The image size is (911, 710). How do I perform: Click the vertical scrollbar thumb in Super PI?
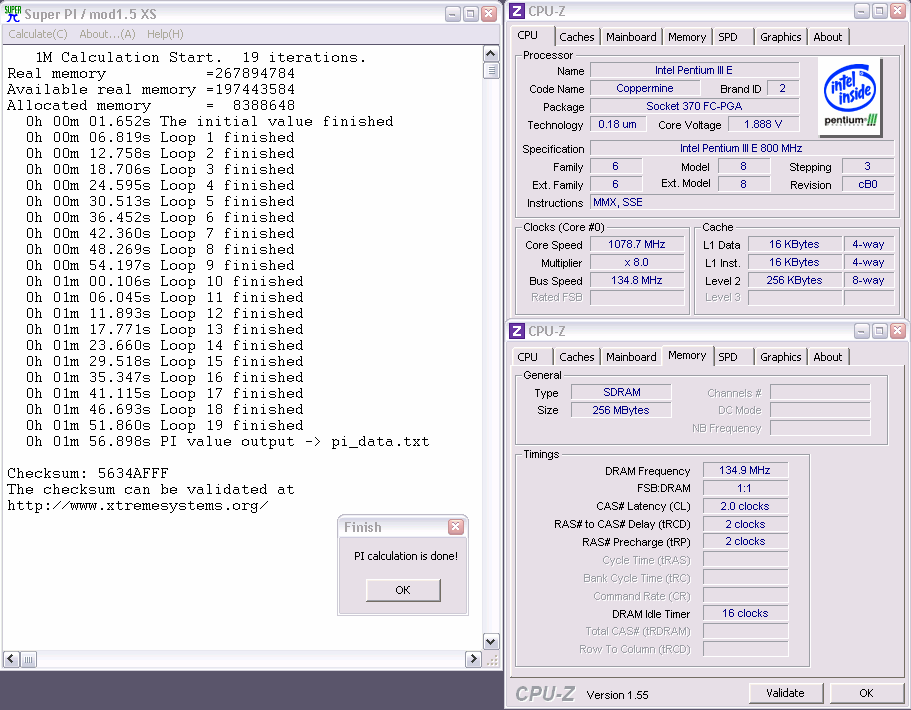[491, 70]
